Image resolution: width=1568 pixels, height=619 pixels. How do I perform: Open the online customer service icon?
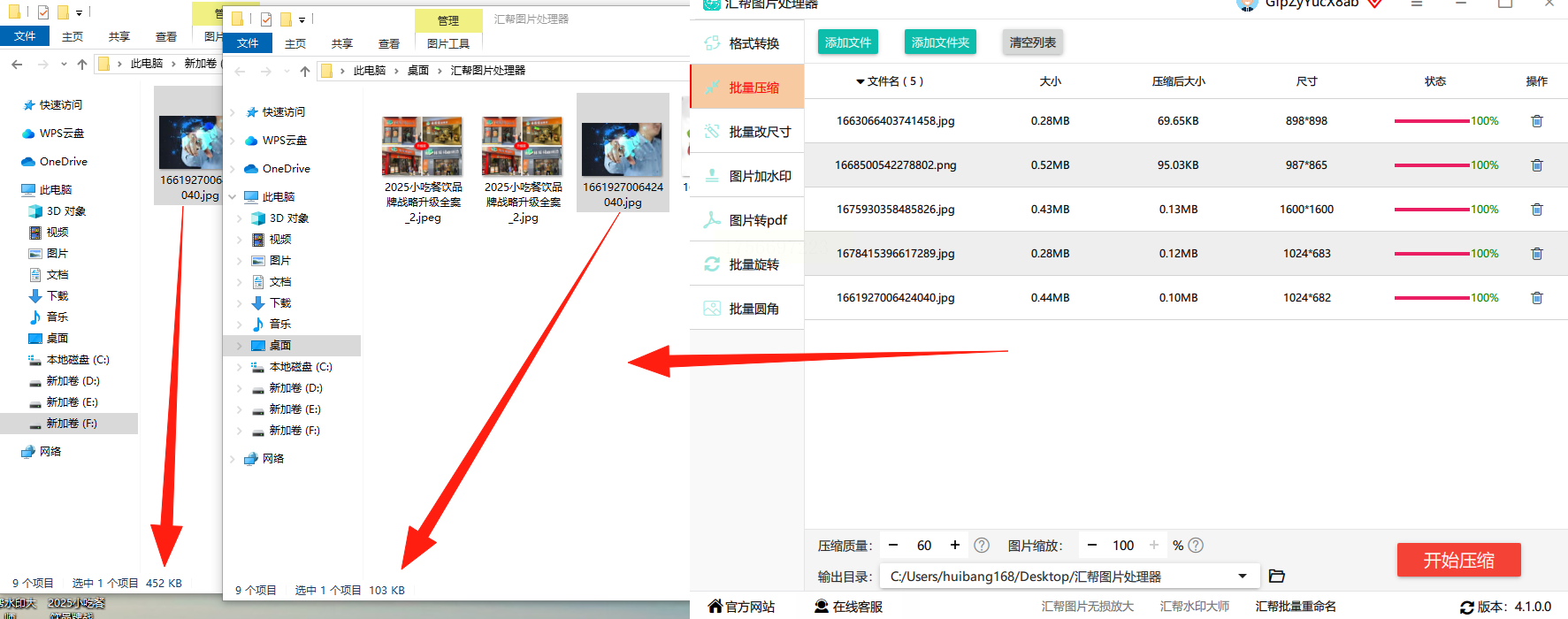822,607
